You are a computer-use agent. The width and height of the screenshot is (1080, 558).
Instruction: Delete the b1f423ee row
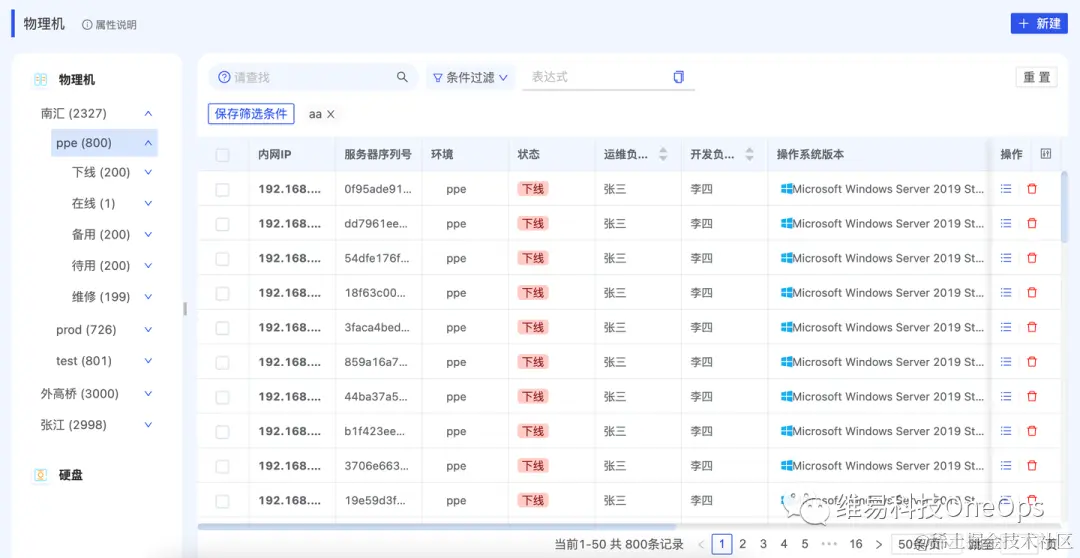pyautogui.click(x=1032, y=431)
